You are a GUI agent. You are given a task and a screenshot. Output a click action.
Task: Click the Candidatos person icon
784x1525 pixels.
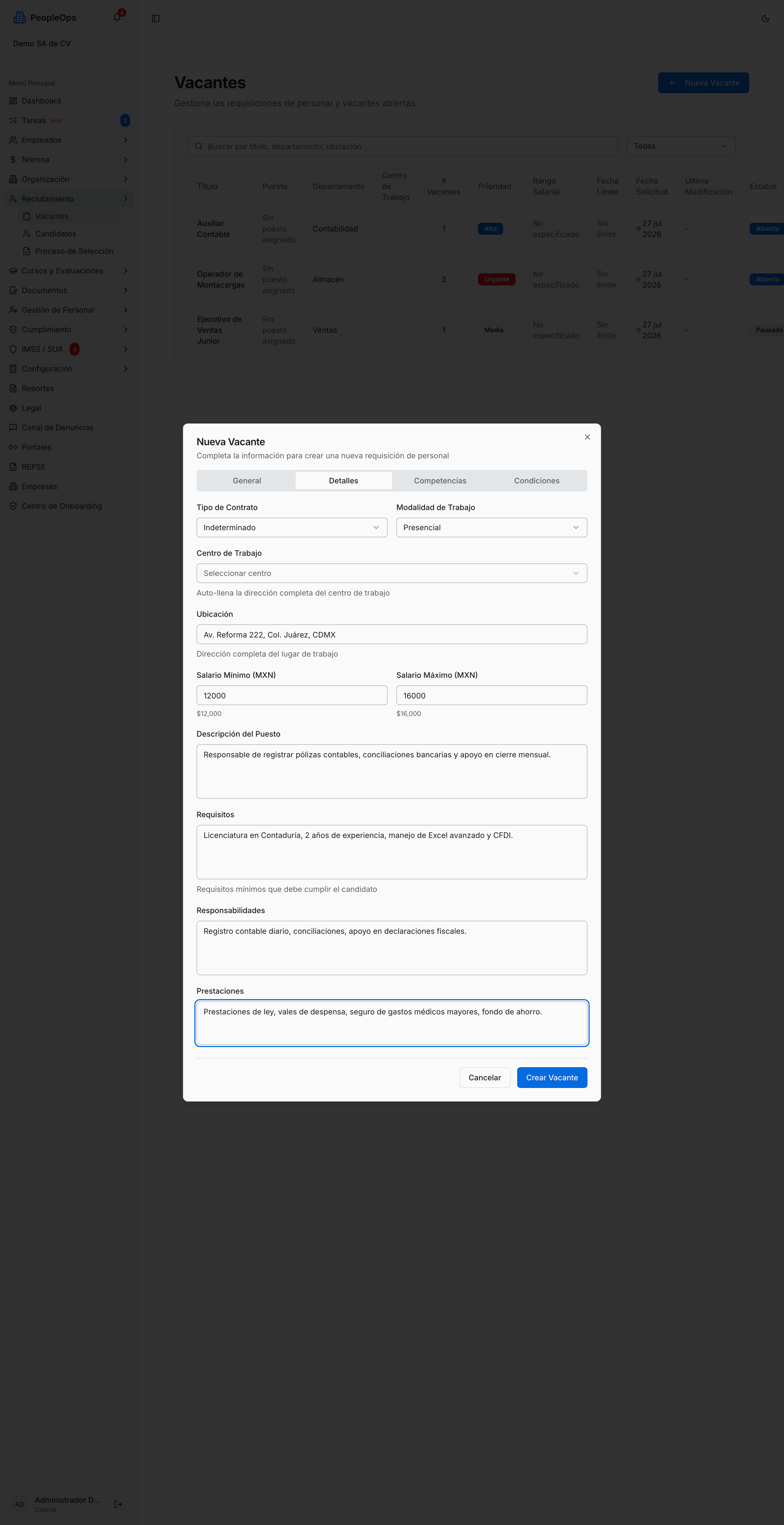pyautogui.click(x=27, y=234)
